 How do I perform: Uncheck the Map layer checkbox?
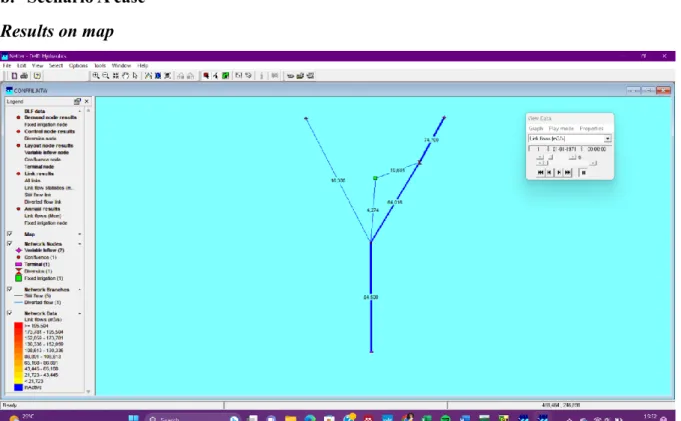click(9, 234)
